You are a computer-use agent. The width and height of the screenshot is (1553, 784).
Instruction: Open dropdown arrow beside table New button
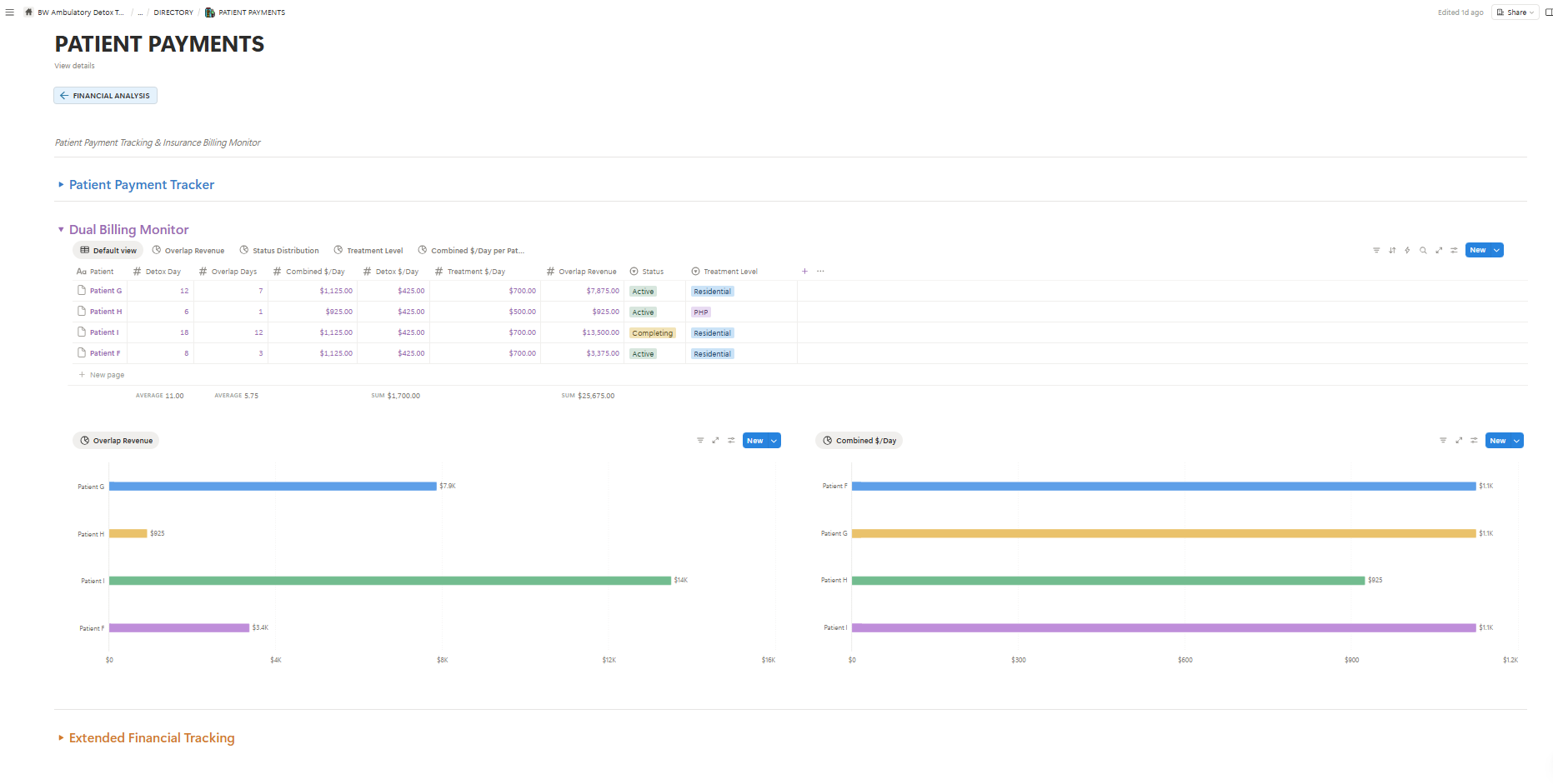pos(1497,250)
